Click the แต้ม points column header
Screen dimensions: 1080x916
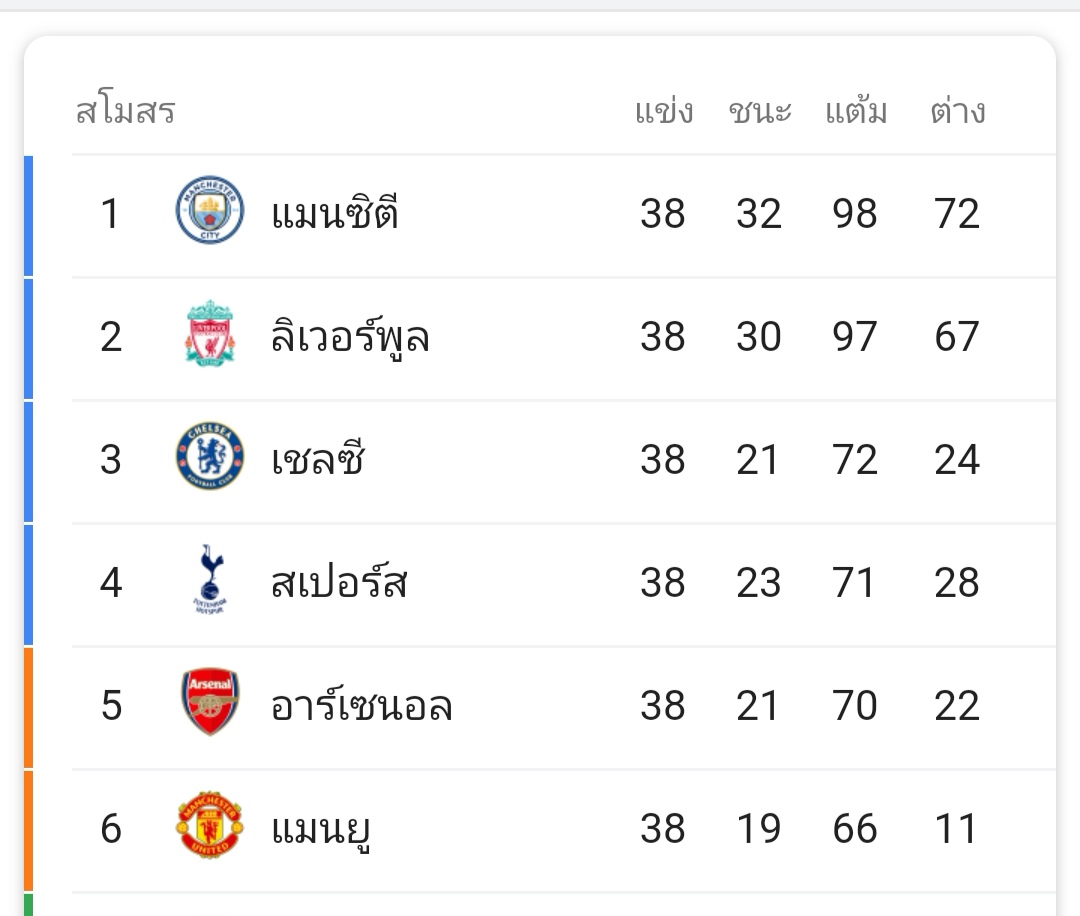click(856, 111)
